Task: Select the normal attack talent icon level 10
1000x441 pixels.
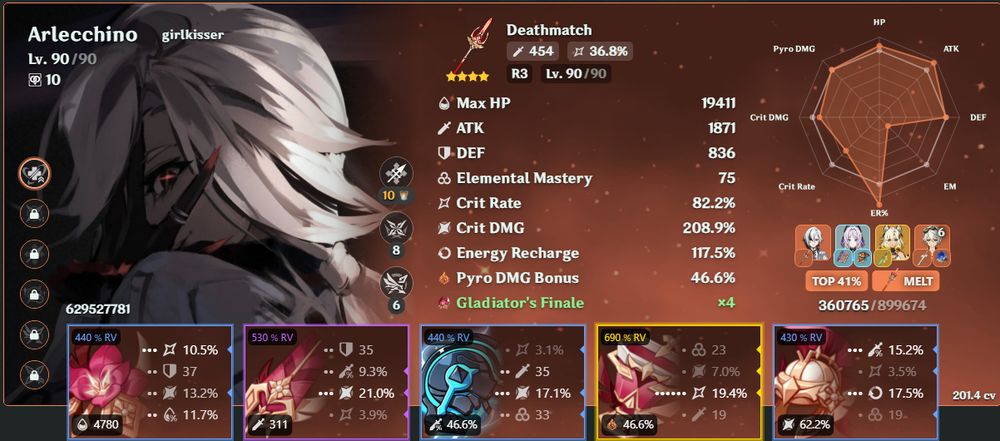Action: point(396,174)
